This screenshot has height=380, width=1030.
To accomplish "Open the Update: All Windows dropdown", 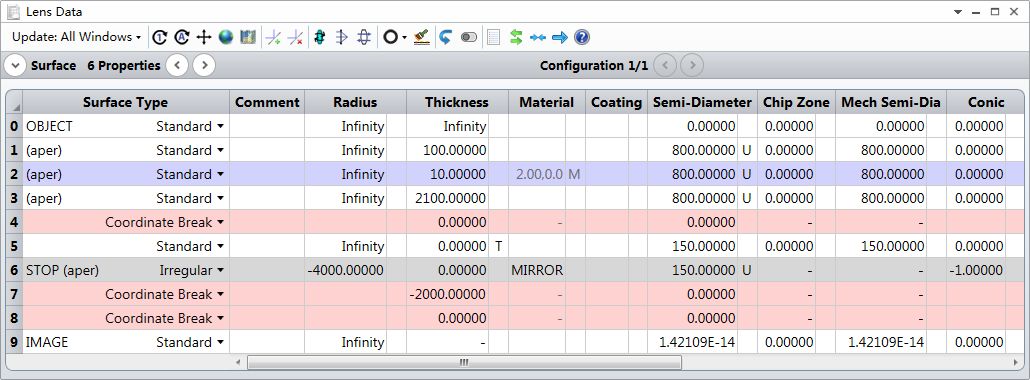I will [x=76, y=37].
